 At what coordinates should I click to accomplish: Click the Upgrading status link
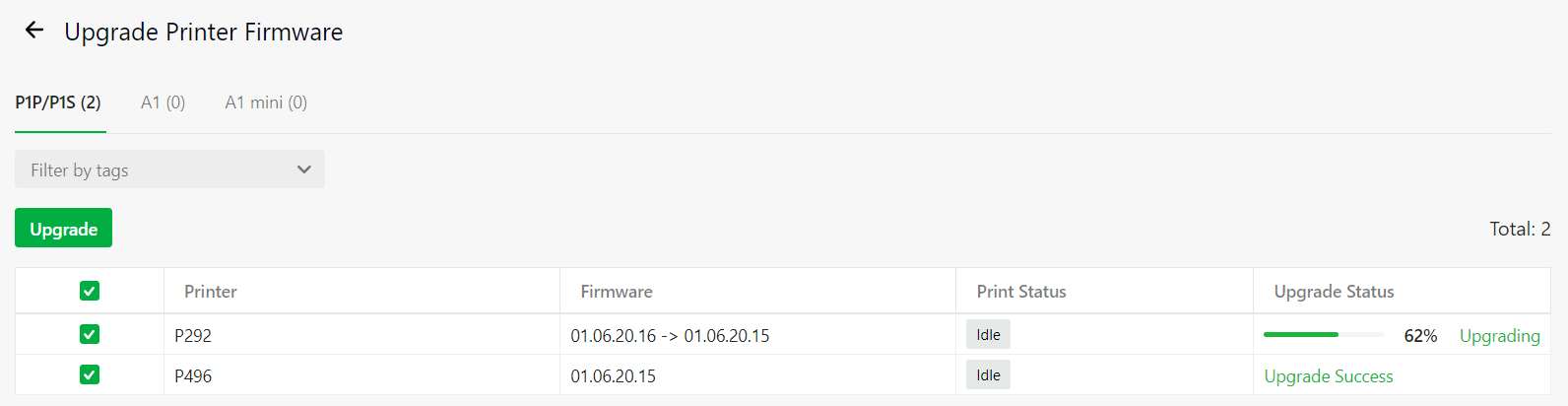(x=1499, y=336)
